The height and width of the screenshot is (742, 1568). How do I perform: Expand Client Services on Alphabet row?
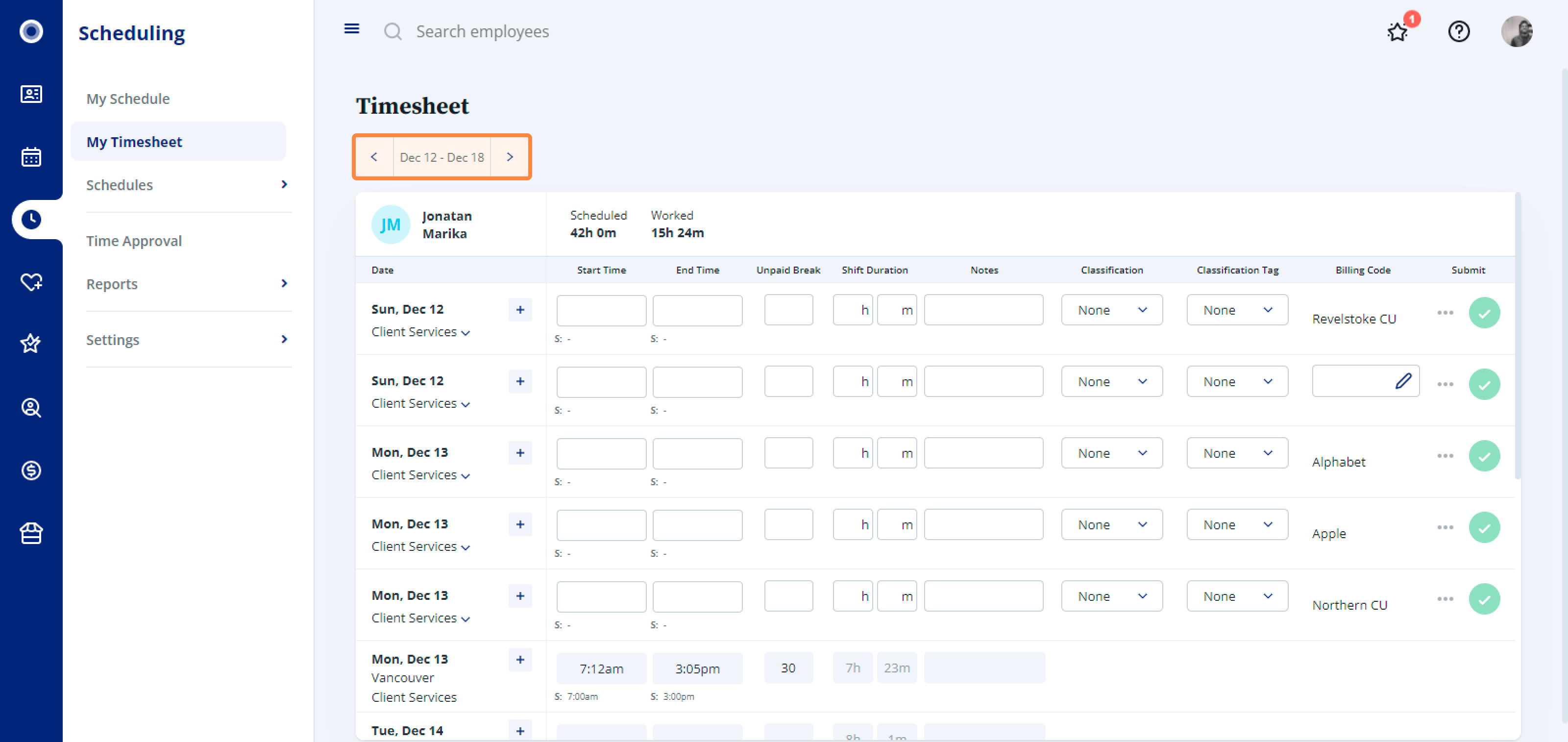[420, 475]
